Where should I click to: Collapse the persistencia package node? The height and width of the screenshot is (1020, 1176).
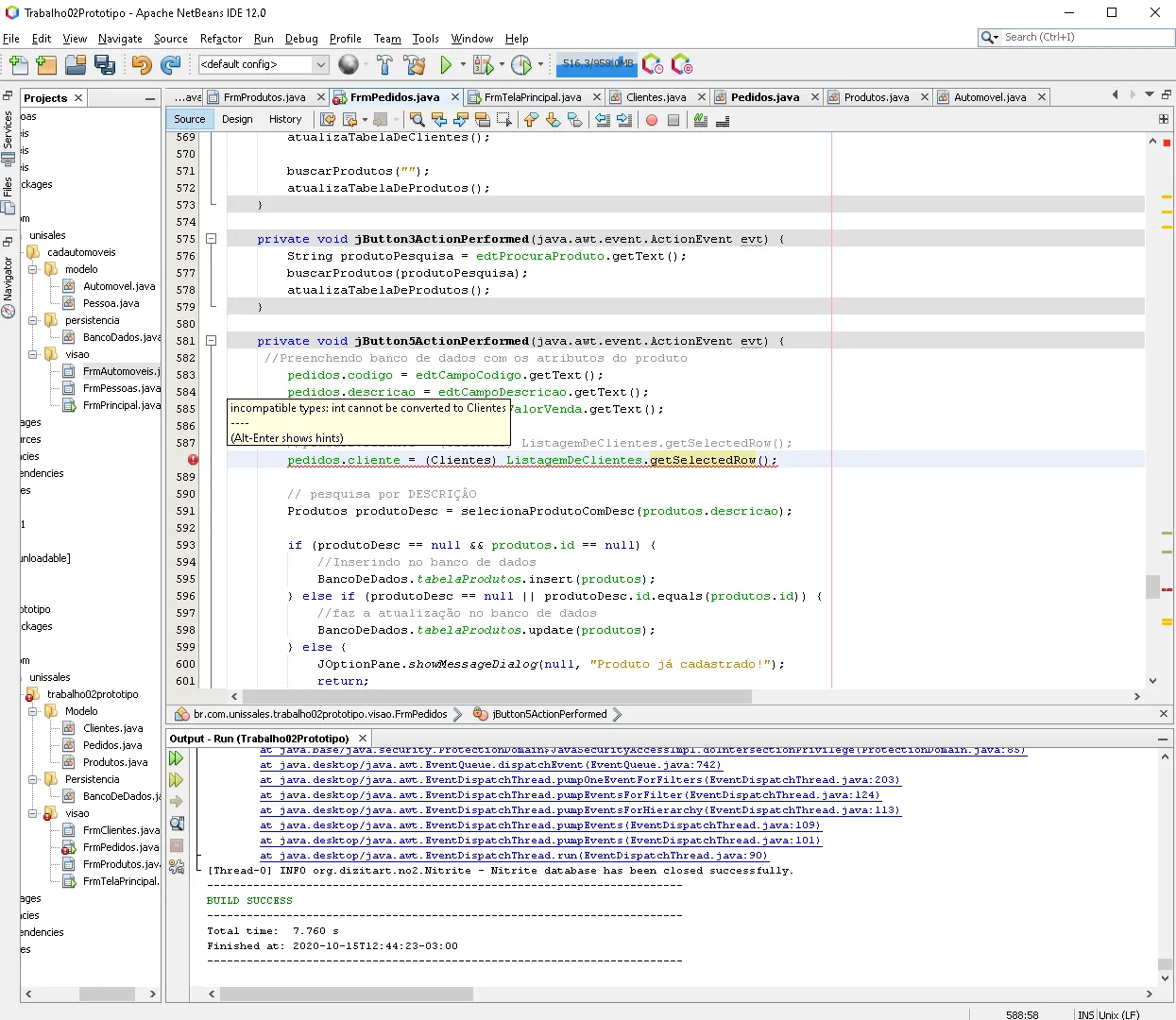pos(33,320)
